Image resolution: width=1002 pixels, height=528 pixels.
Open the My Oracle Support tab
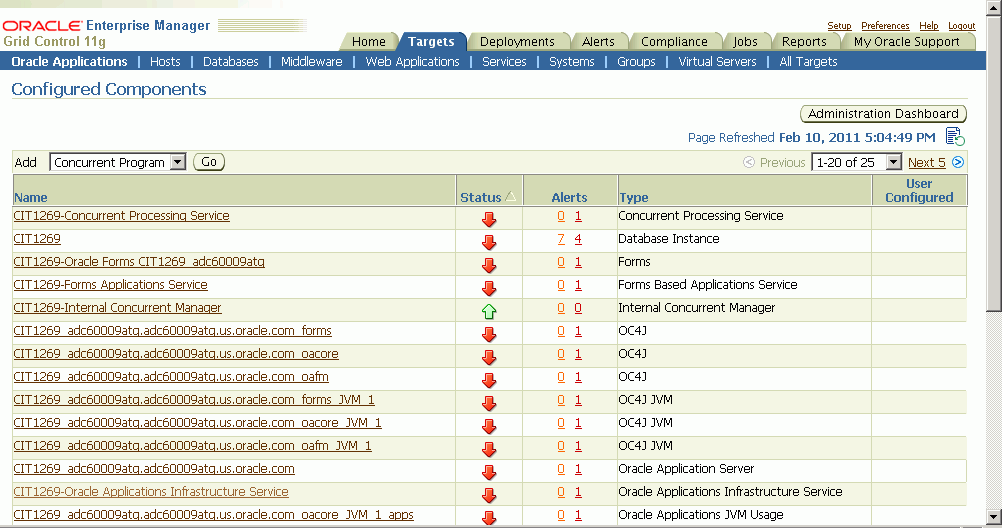click(x=907, y=42)
